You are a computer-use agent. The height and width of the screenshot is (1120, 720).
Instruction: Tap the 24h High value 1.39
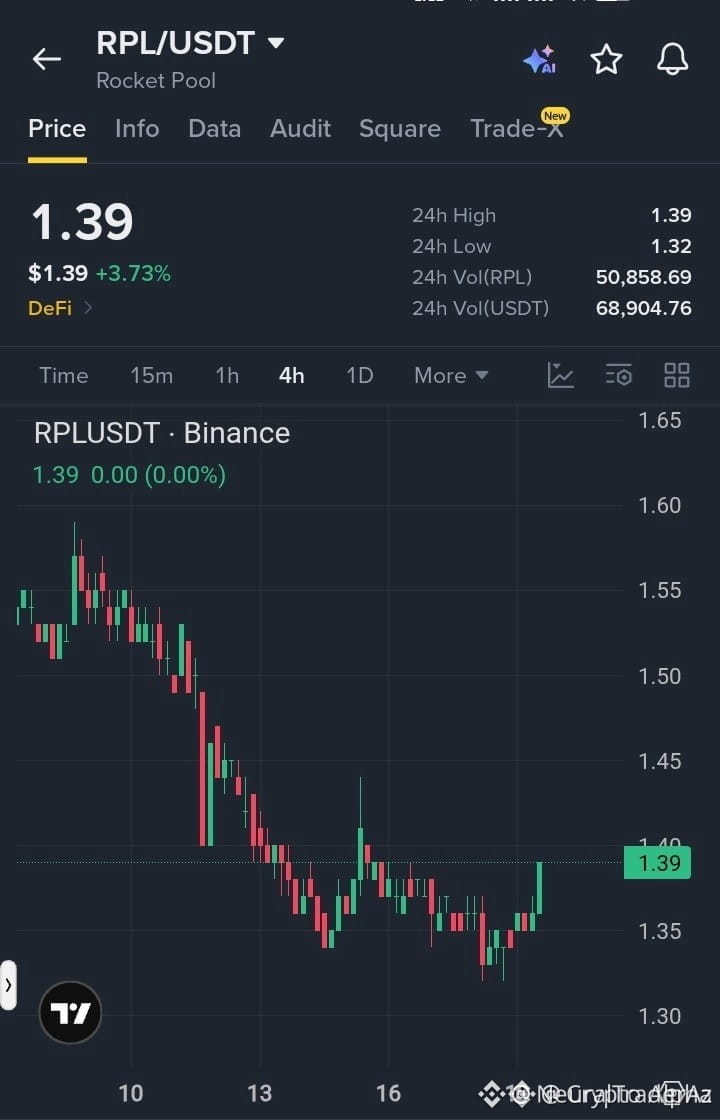pos(671,215)
